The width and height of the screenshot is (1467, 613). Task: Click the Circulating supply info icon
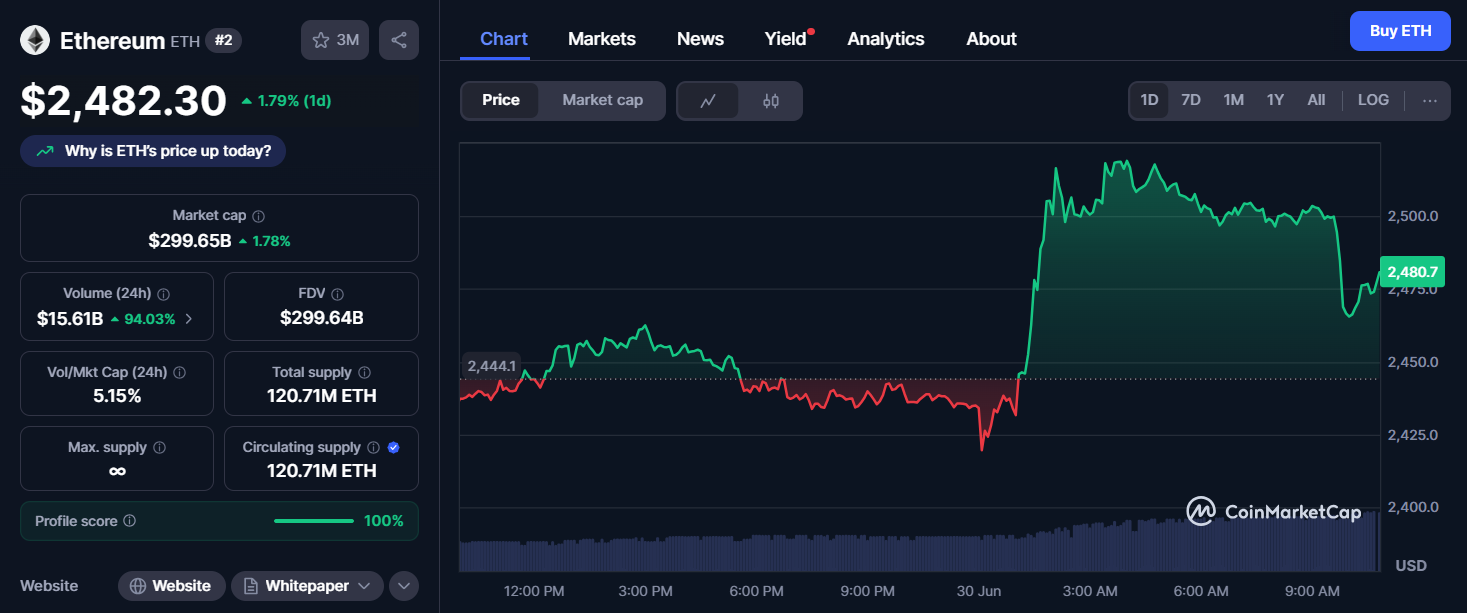coord(373,448)
